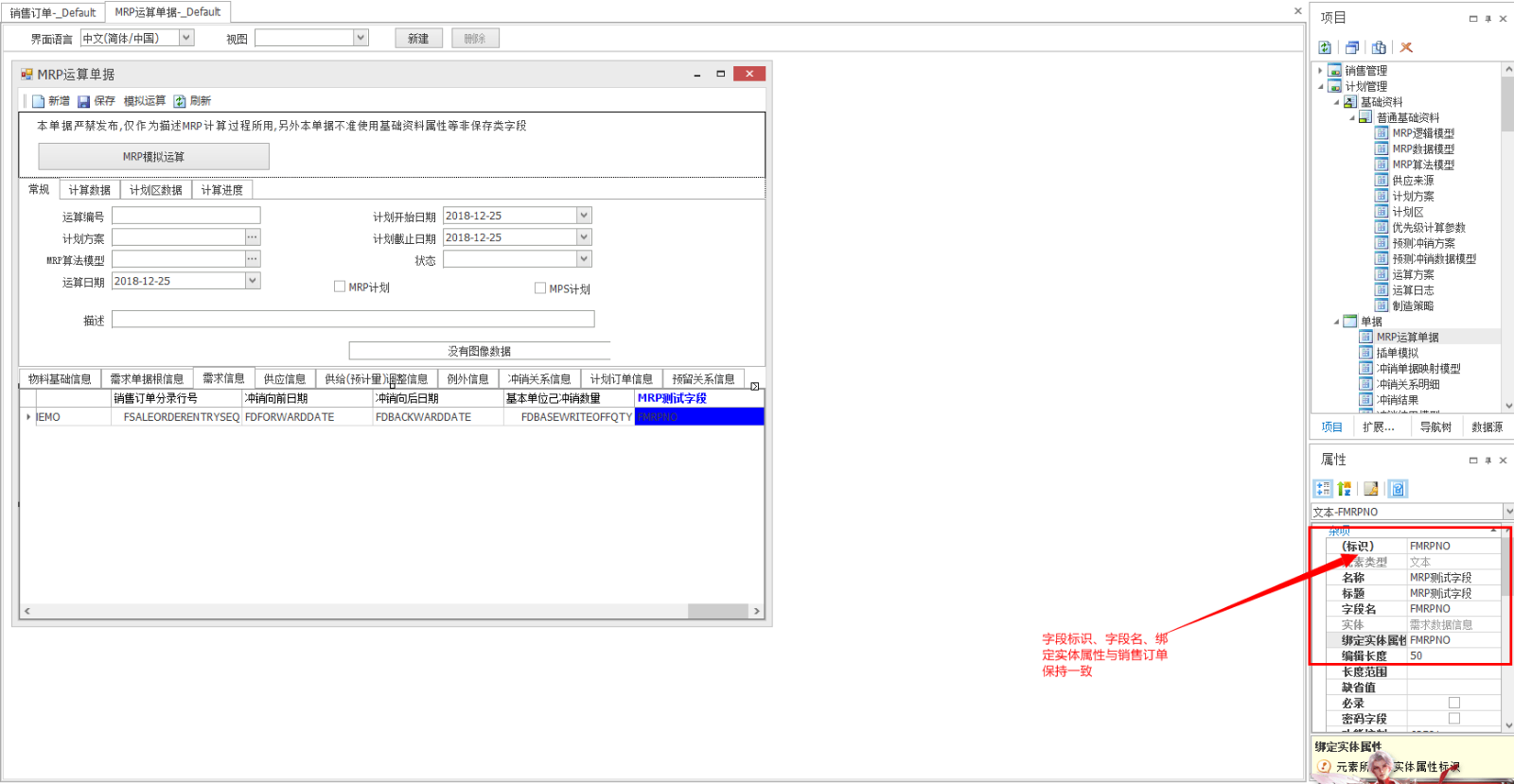1514x784 pixels.
Task: Click the MRP模拟运算 button
Action: click(x=153, y=157)
